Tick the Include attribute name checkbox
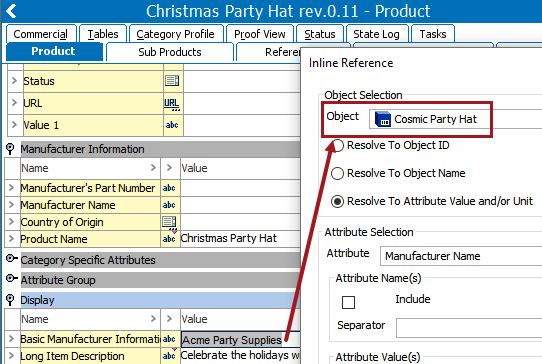This screenshot has width=542, height=364. point(348,302)
